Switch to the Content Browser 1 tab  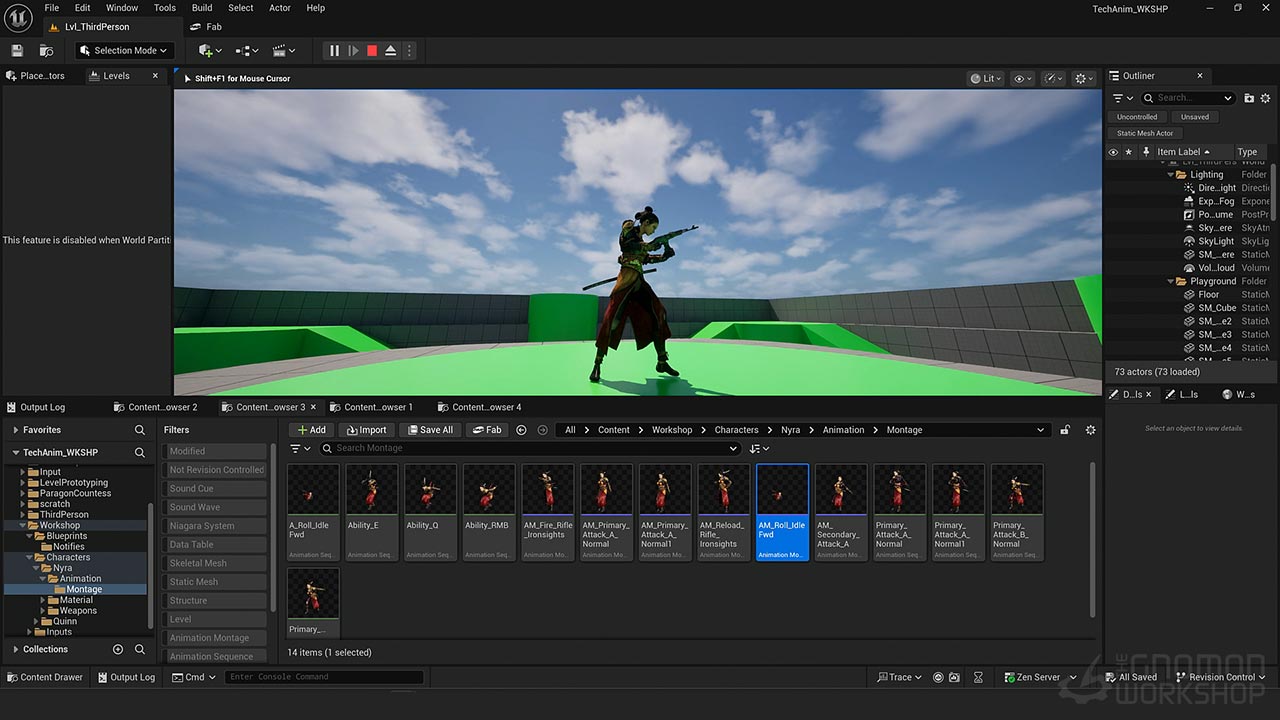[x=378, y=407]
